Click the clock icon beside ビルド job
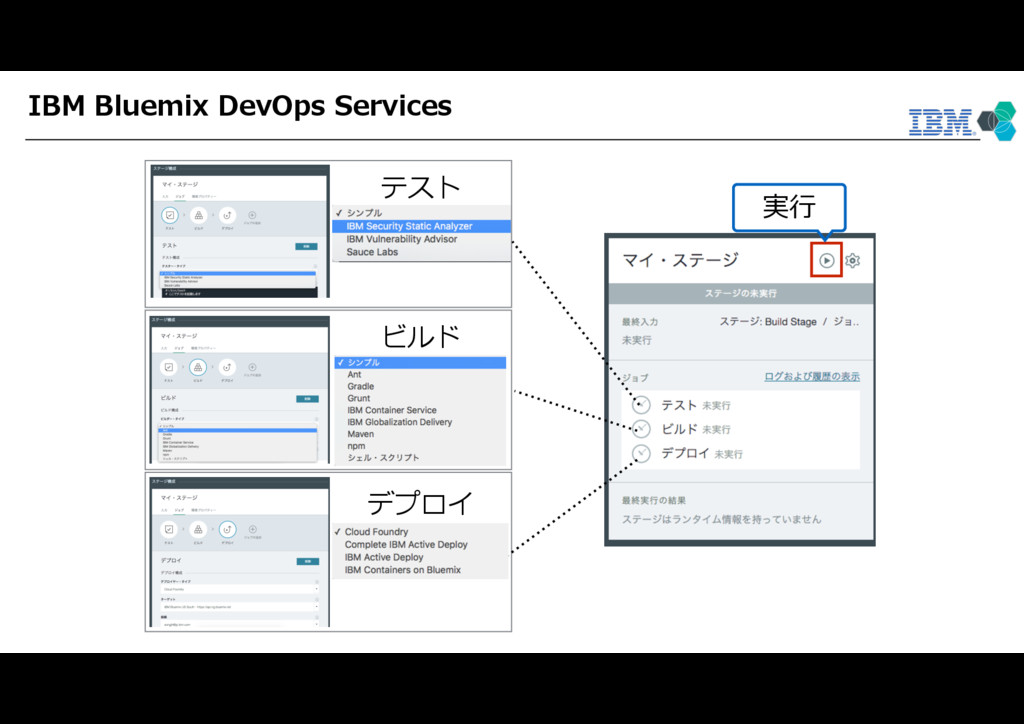Viewport: 1024px width, 724px height. click(641, 429)
